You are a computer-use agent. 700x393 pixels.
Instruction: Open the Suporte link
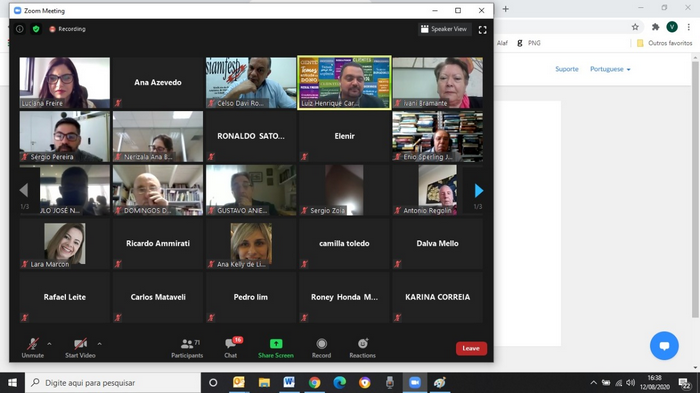567,69
